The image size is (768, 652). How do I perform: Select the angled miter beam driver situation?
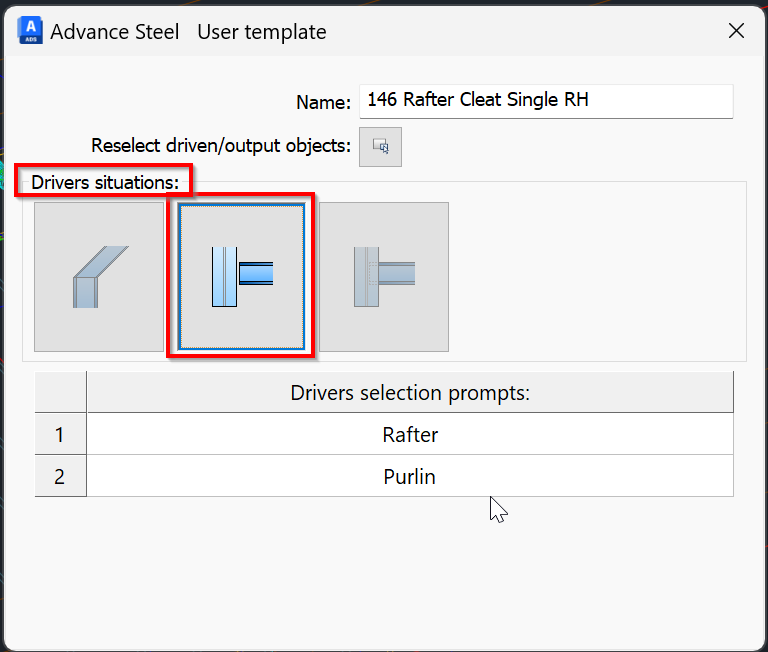point(98,276)
